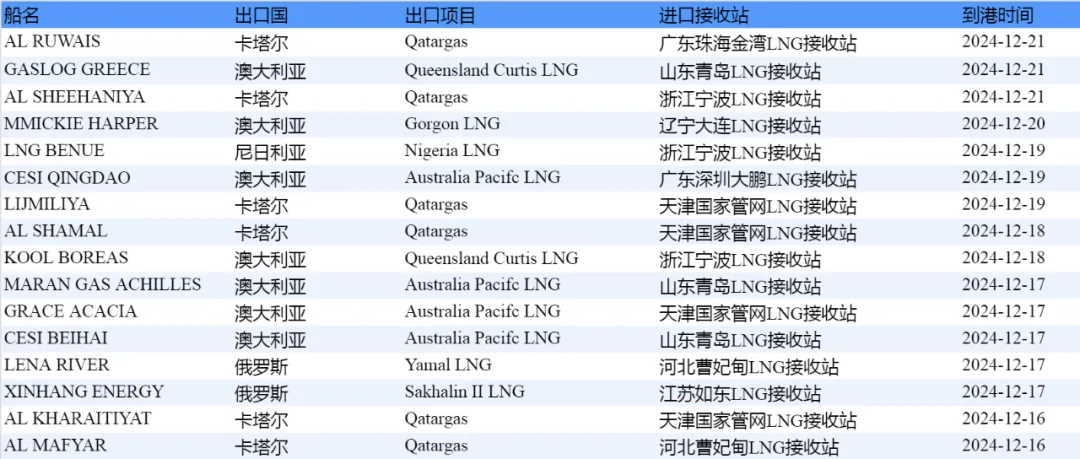This screenshot has width=1080, height=459.
Task: Click 广东深圳大鹏LNG接收站 cell
Action: pos(758,179)
